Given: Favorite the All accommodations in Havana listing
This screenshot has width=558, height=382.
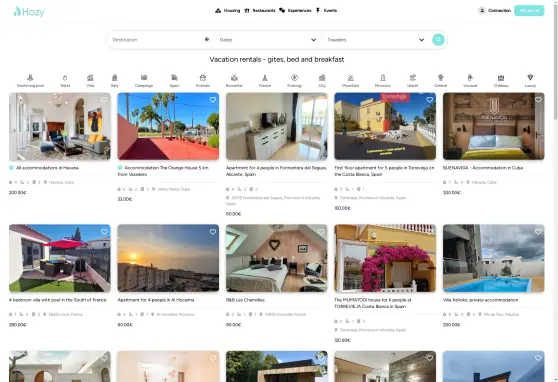Looking at the screenshot, I should pyautogui.click(x=104, y=100).
